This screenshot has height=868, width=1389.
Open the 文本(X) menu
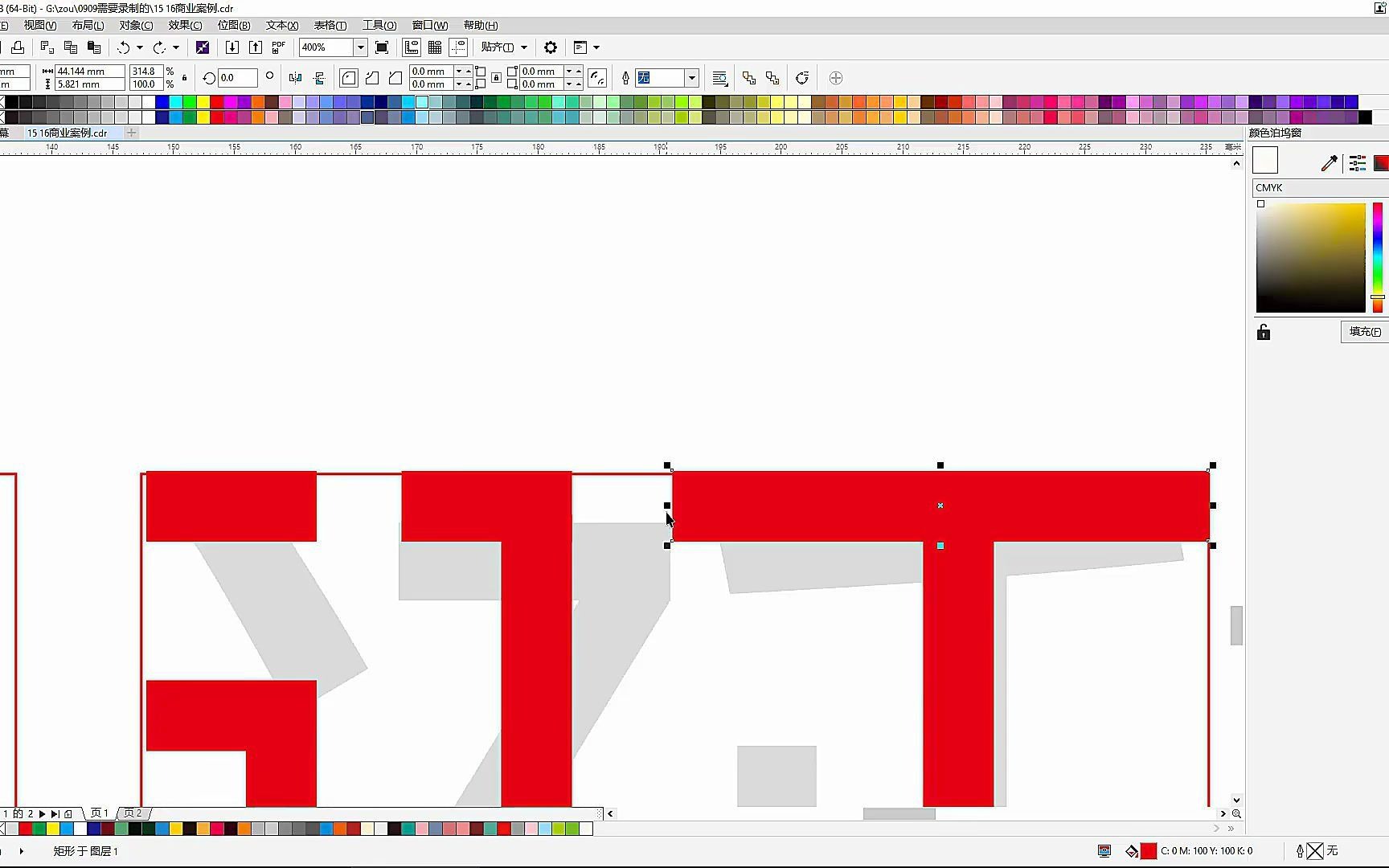(x=282, y=25)
